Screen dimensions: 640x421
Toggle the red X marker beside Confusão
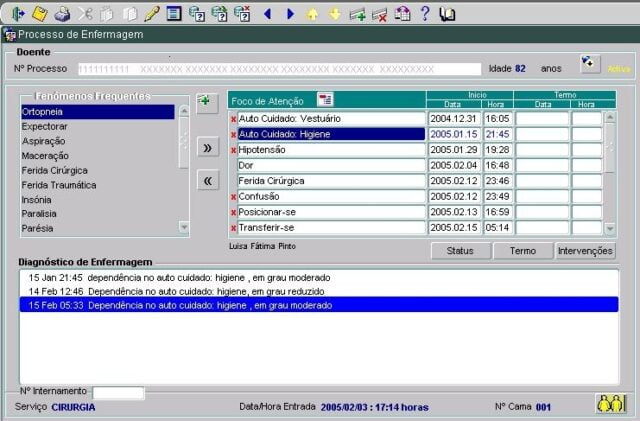(x=234, y=197)
